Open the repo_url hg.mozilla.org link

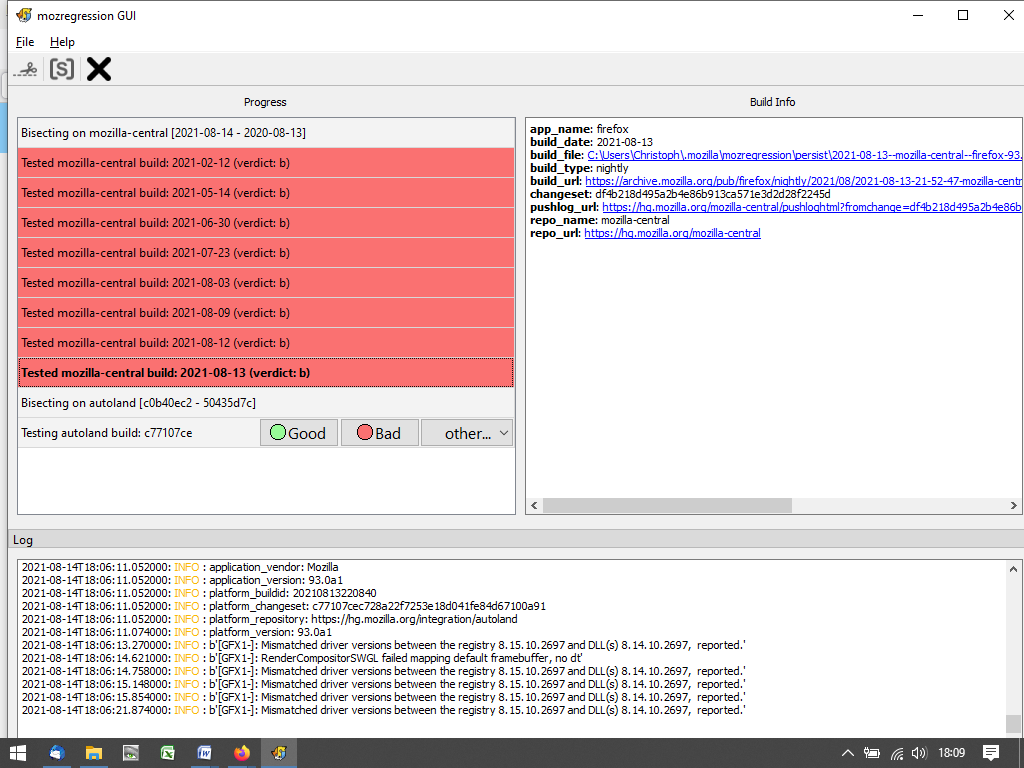point(672,233)
